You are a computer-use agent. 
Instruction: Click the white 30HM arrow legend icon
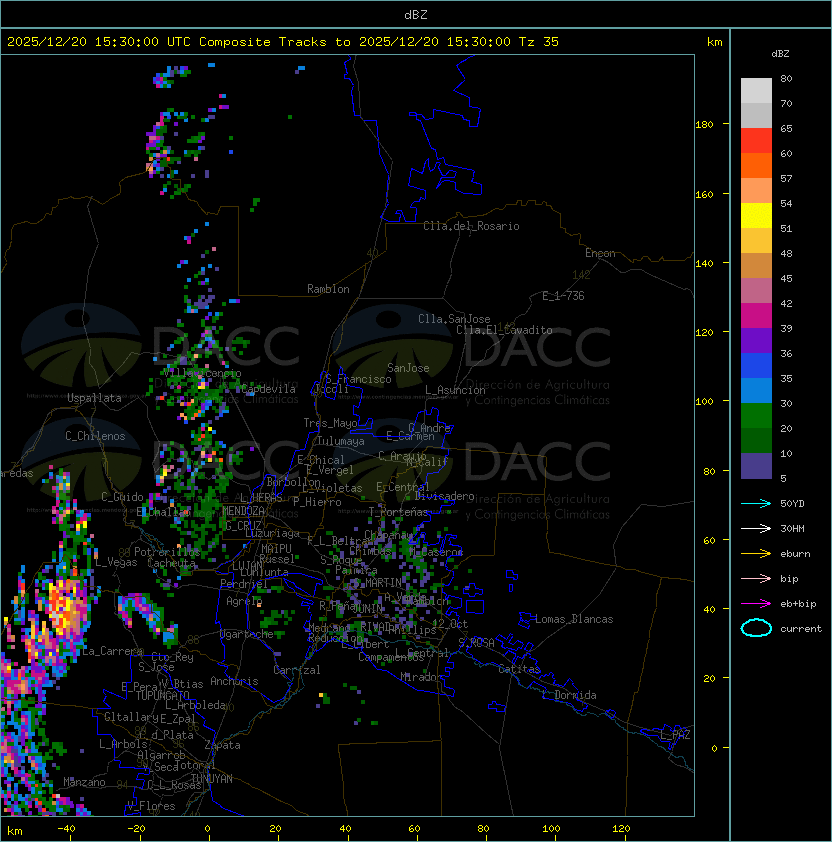point(756,528)
